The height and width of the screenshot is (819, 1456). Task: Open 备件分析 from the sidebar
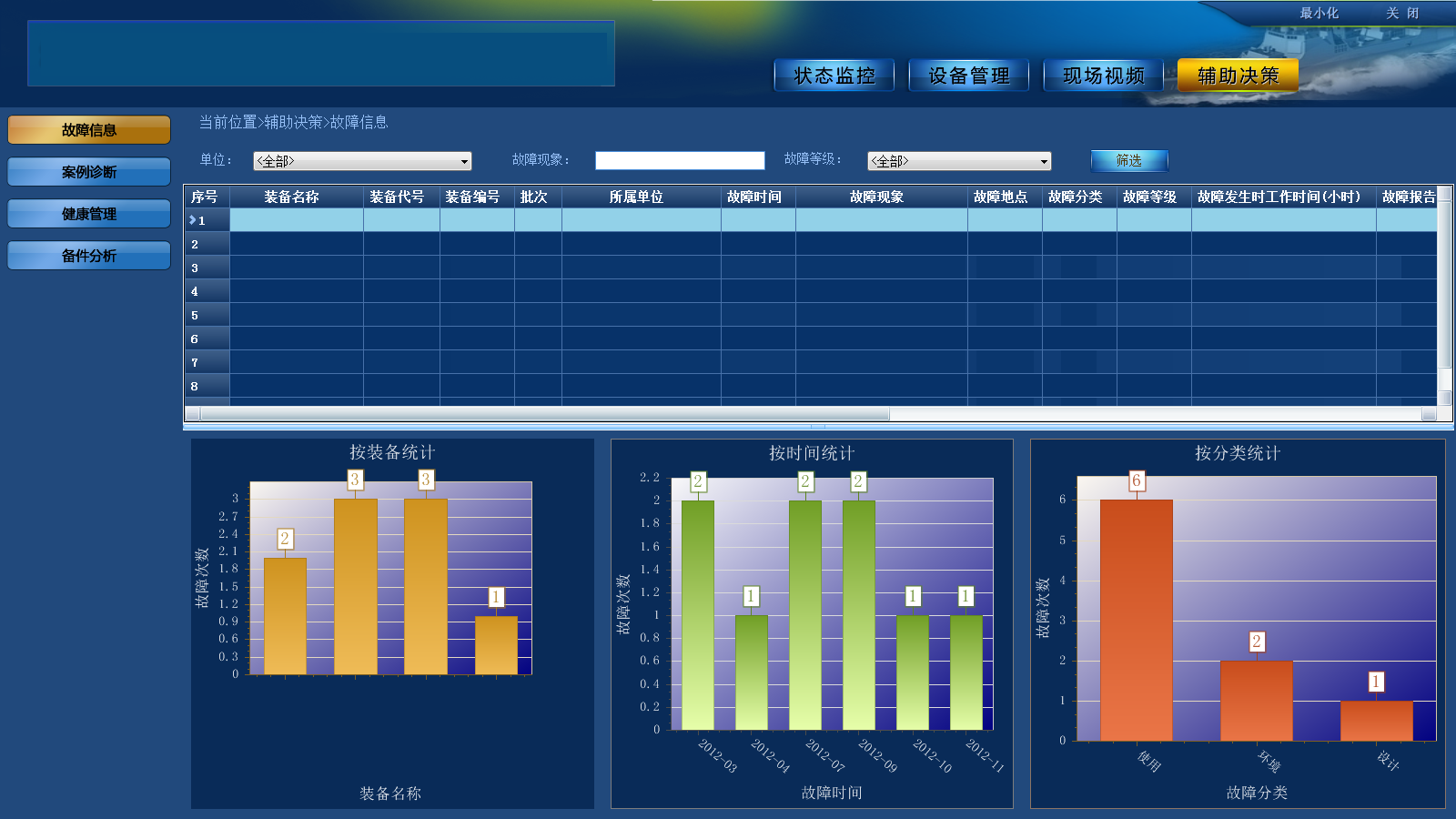coord(89,256)
